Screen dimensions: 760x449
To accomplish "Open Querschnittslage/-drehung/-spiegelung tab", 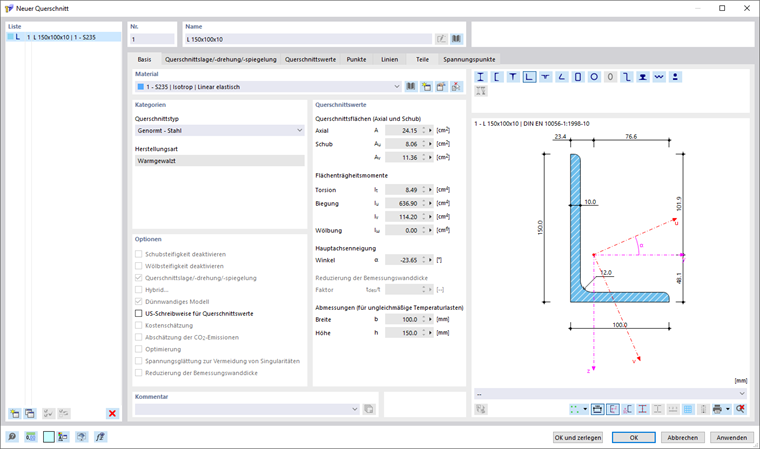I will (221, 59).
